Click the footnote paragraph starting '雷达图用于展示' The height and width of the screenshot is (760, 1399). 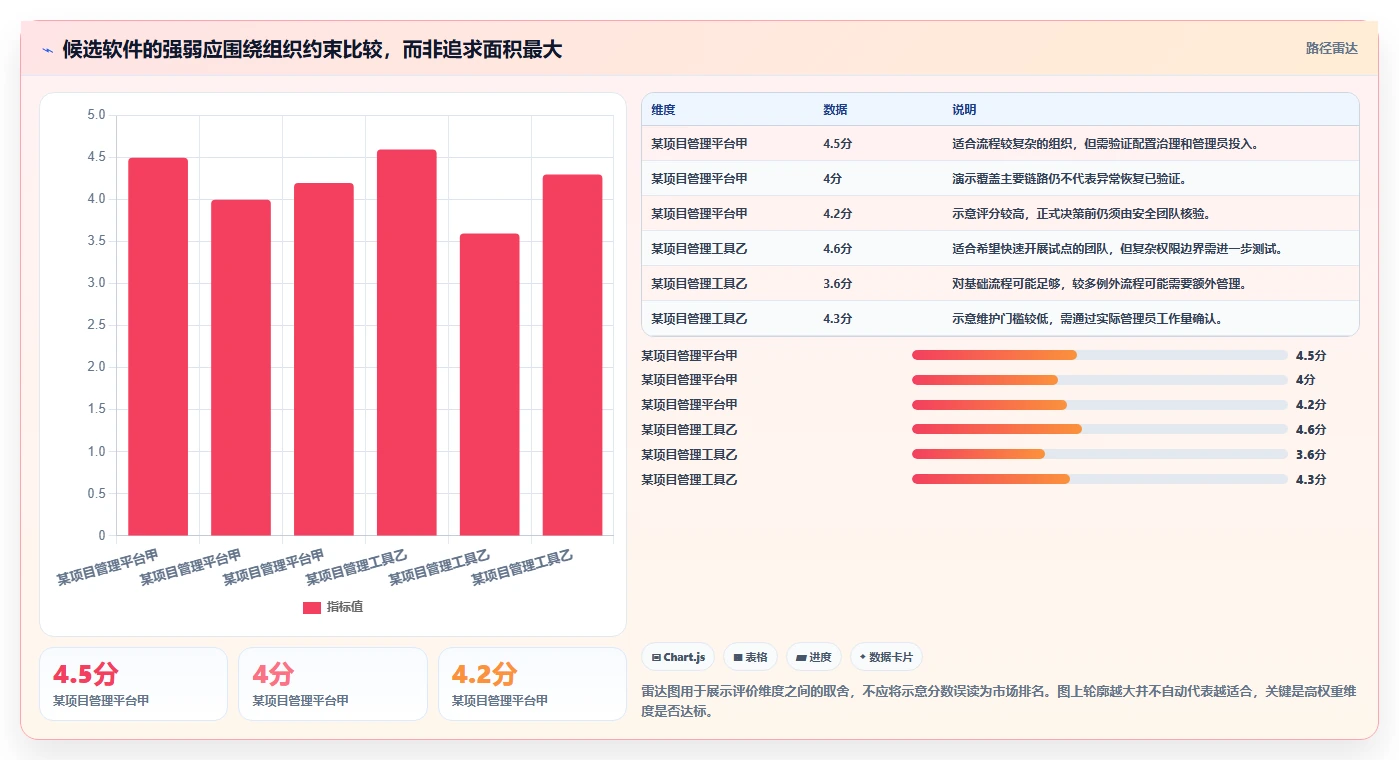click(999, 702)
